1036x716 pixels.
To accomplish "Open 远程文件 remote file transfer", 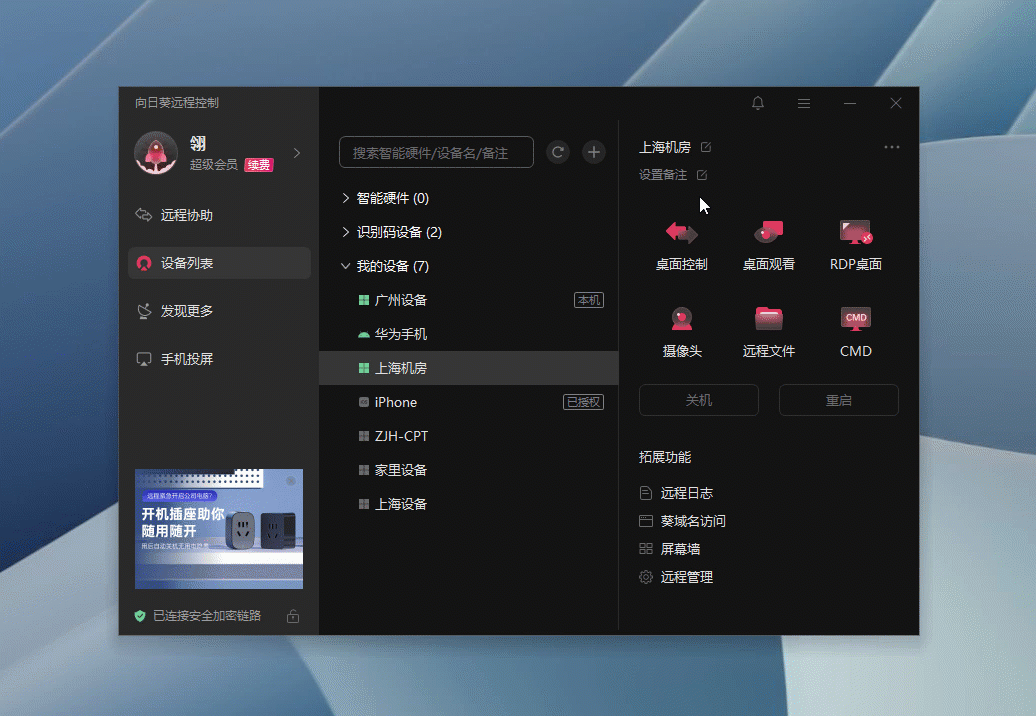I will point(768,319).
